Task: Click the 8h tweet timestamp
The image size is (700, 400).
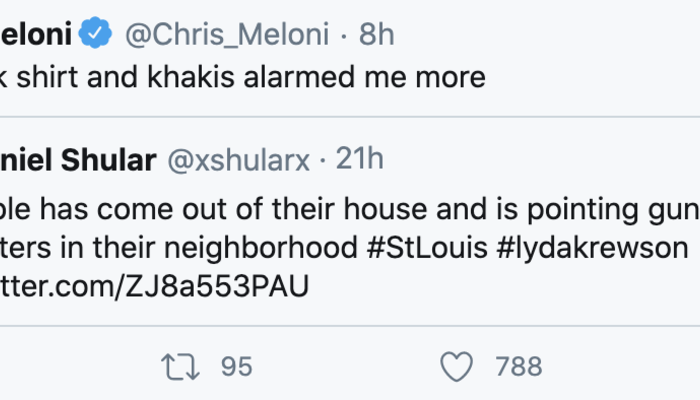Action: coord(377,35)
